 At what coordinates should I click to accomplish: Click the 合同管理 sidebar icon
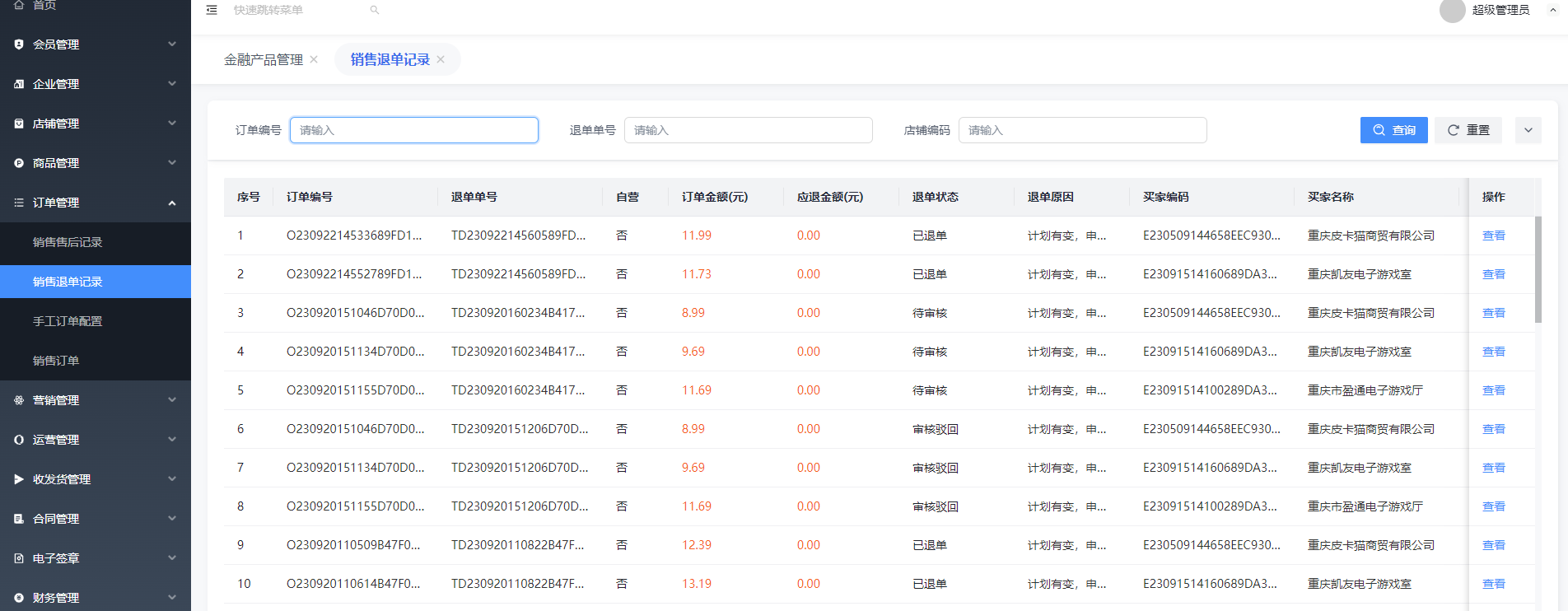click(19, 519)
